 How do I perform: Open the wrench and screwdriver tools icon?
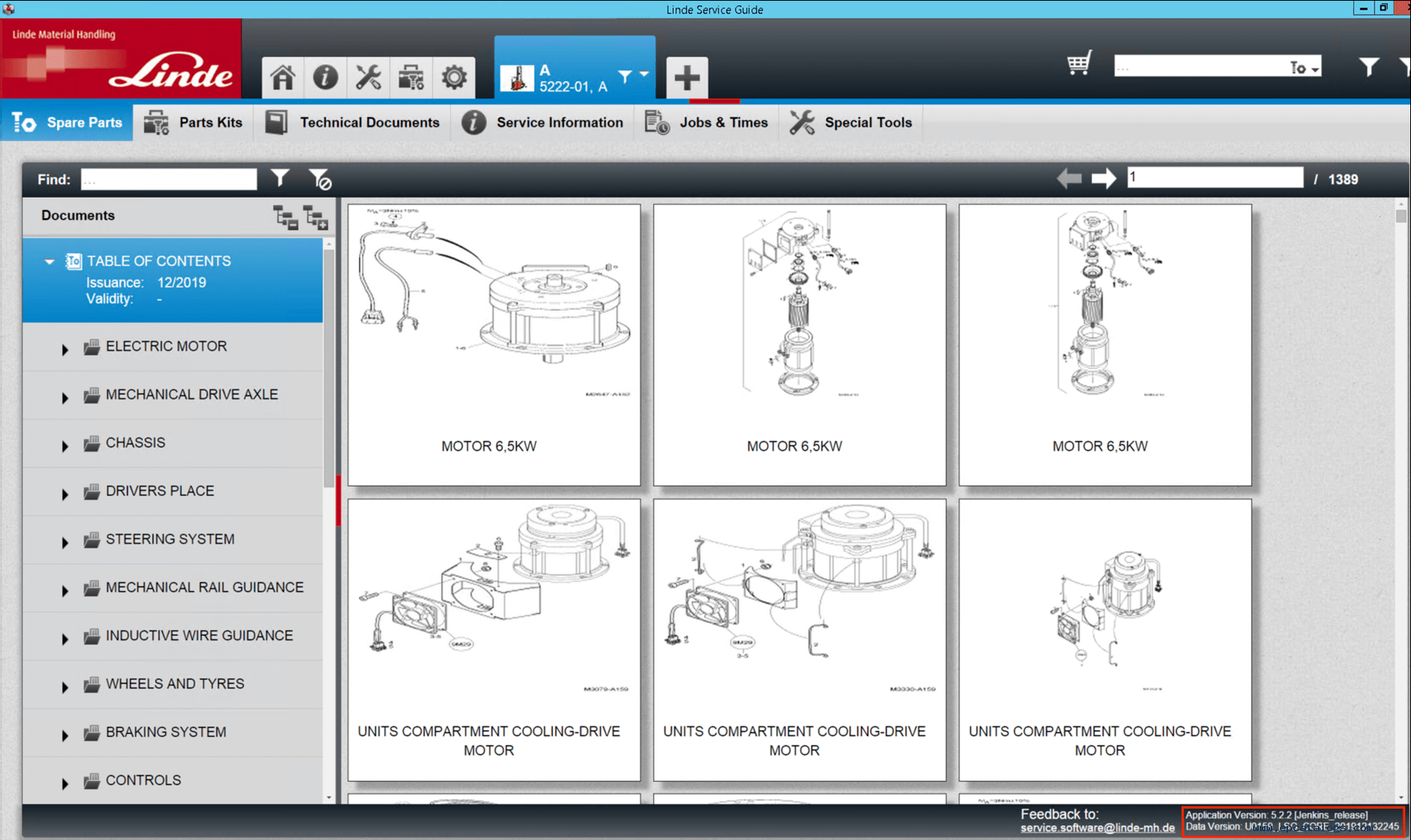[x=368, y=78]
